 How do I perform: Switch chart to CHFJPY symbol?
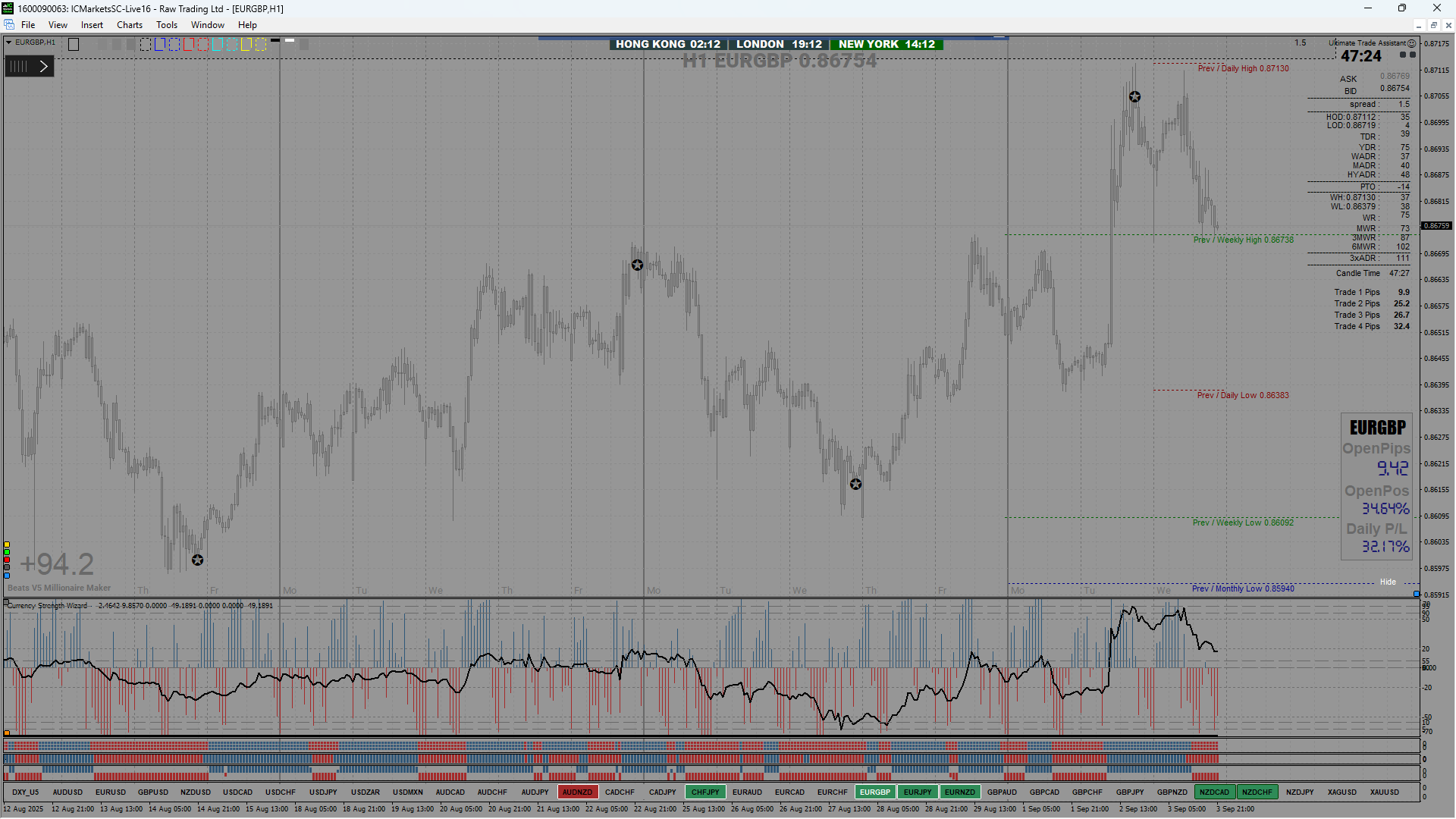pos(704,792)
